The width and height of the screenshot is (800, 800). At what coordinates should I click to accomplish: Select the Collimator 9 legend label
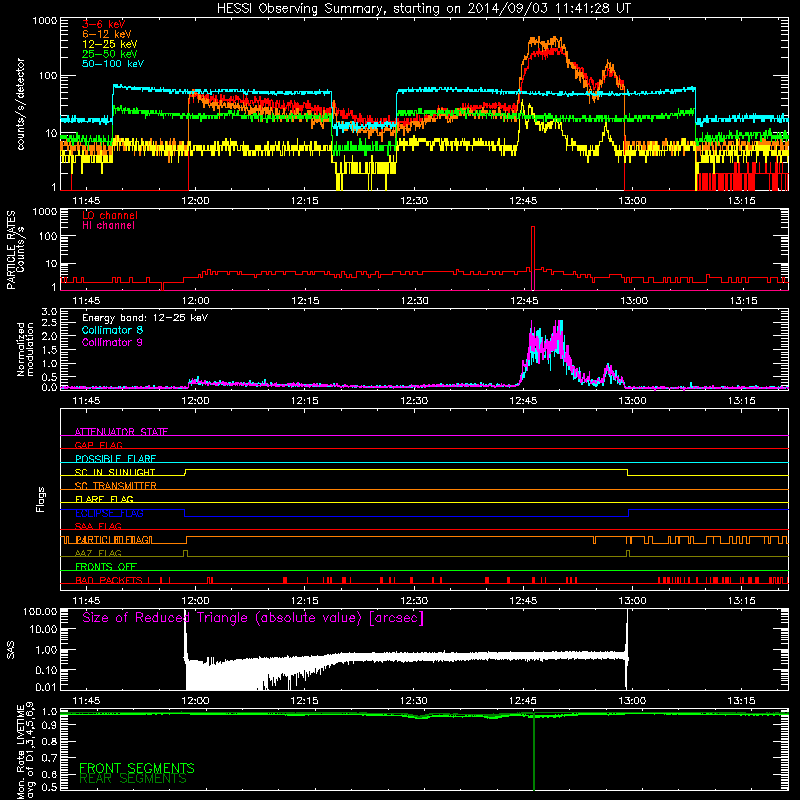[x=112, y=342]
